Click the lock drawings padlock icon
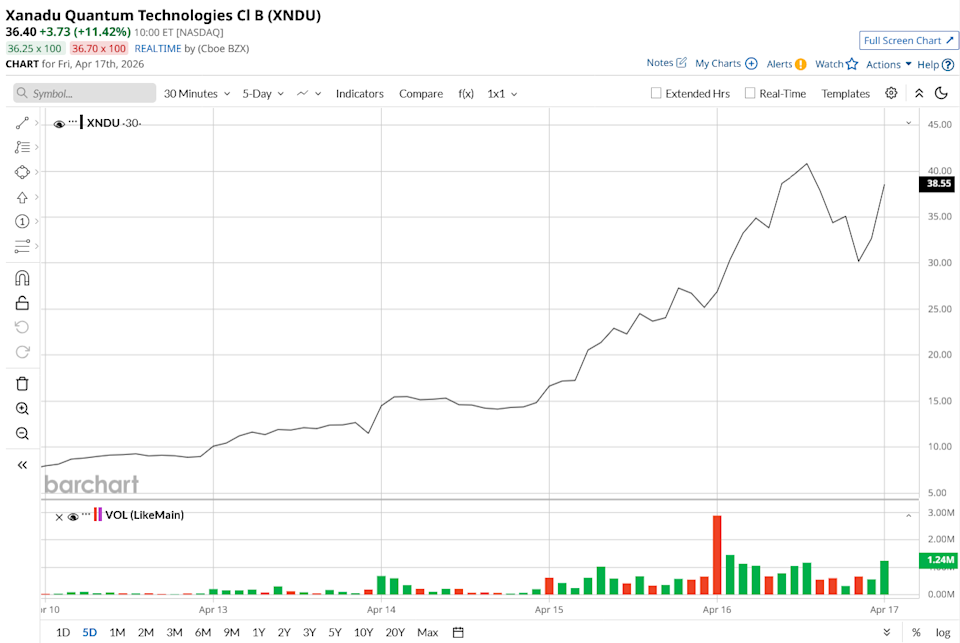The width and height of the screenshot is (960, 643). tap(22, 303)
